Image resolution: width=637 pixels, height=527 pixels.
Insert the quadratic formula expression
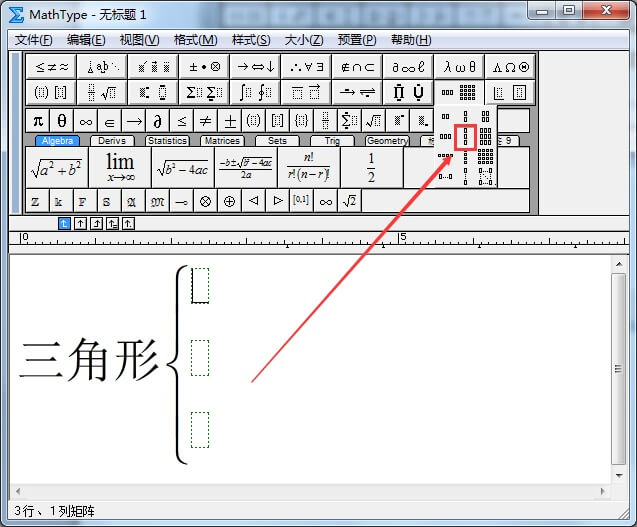[246, 167]
